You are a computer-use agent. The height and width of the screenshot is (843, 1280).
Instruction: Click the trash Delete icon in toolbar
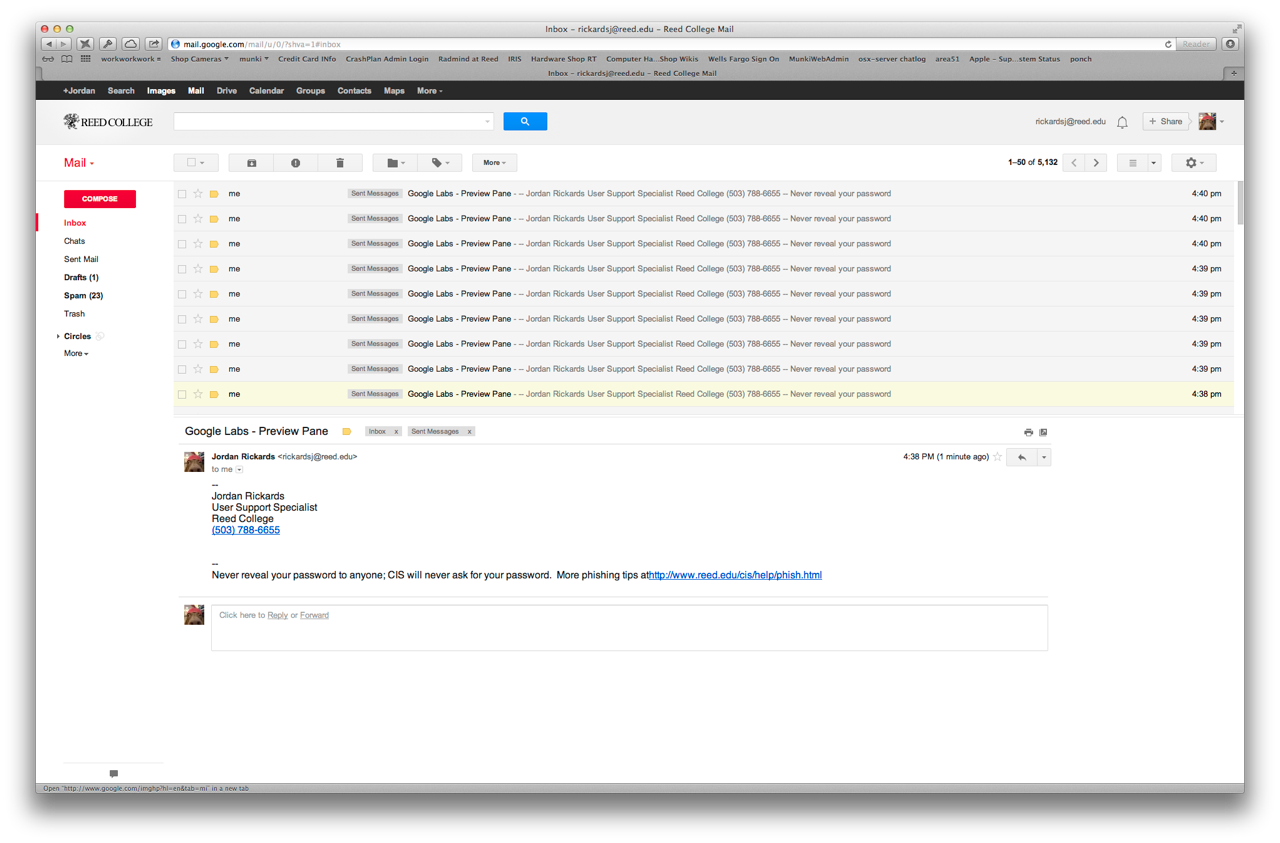pyautogui.click(x=340, y=163)
